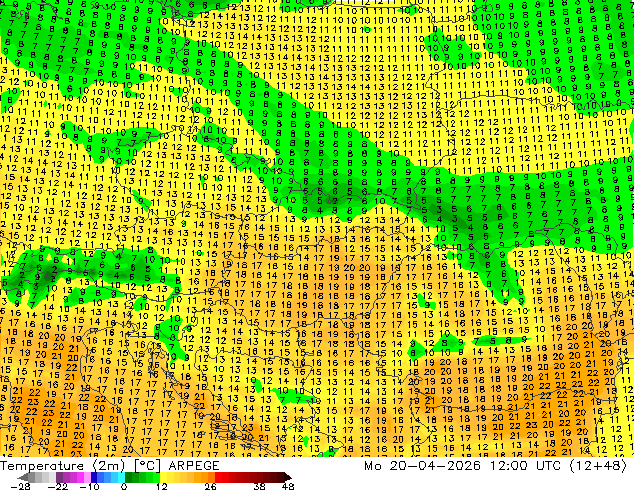
Task: Click the '26' legend scale value
Action: [x=210, y=486]
